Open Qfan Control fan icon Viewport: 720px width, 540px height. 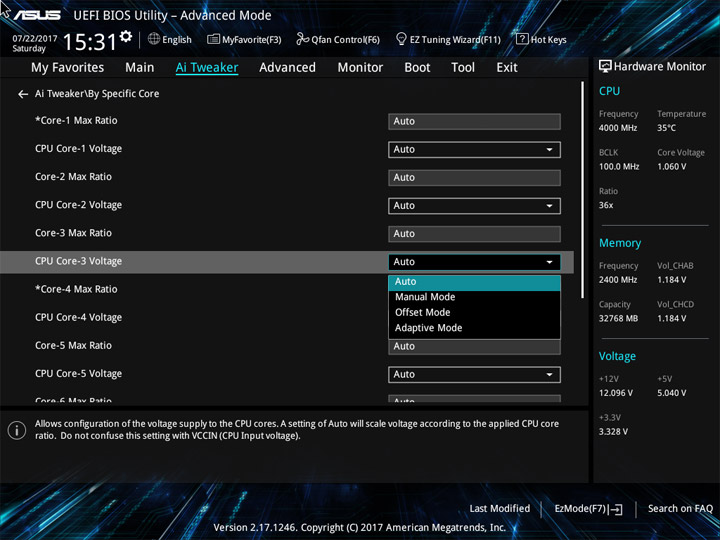pos(302,39)
